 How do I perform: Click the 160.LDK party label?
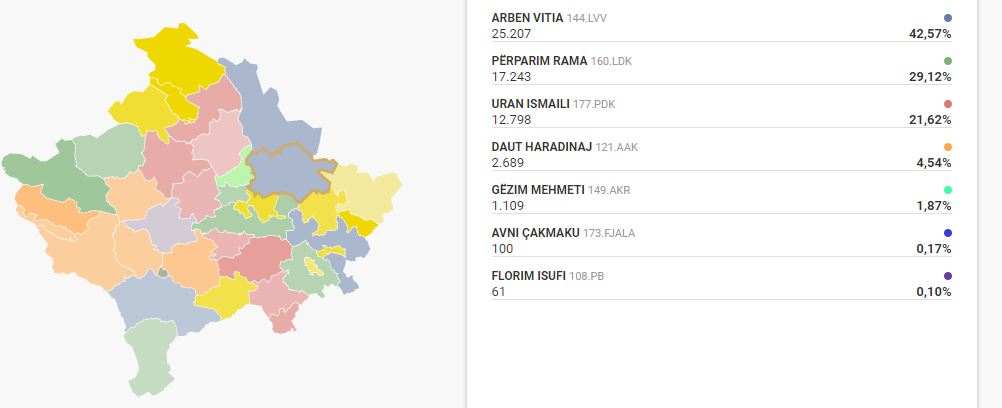click(611, 61)
